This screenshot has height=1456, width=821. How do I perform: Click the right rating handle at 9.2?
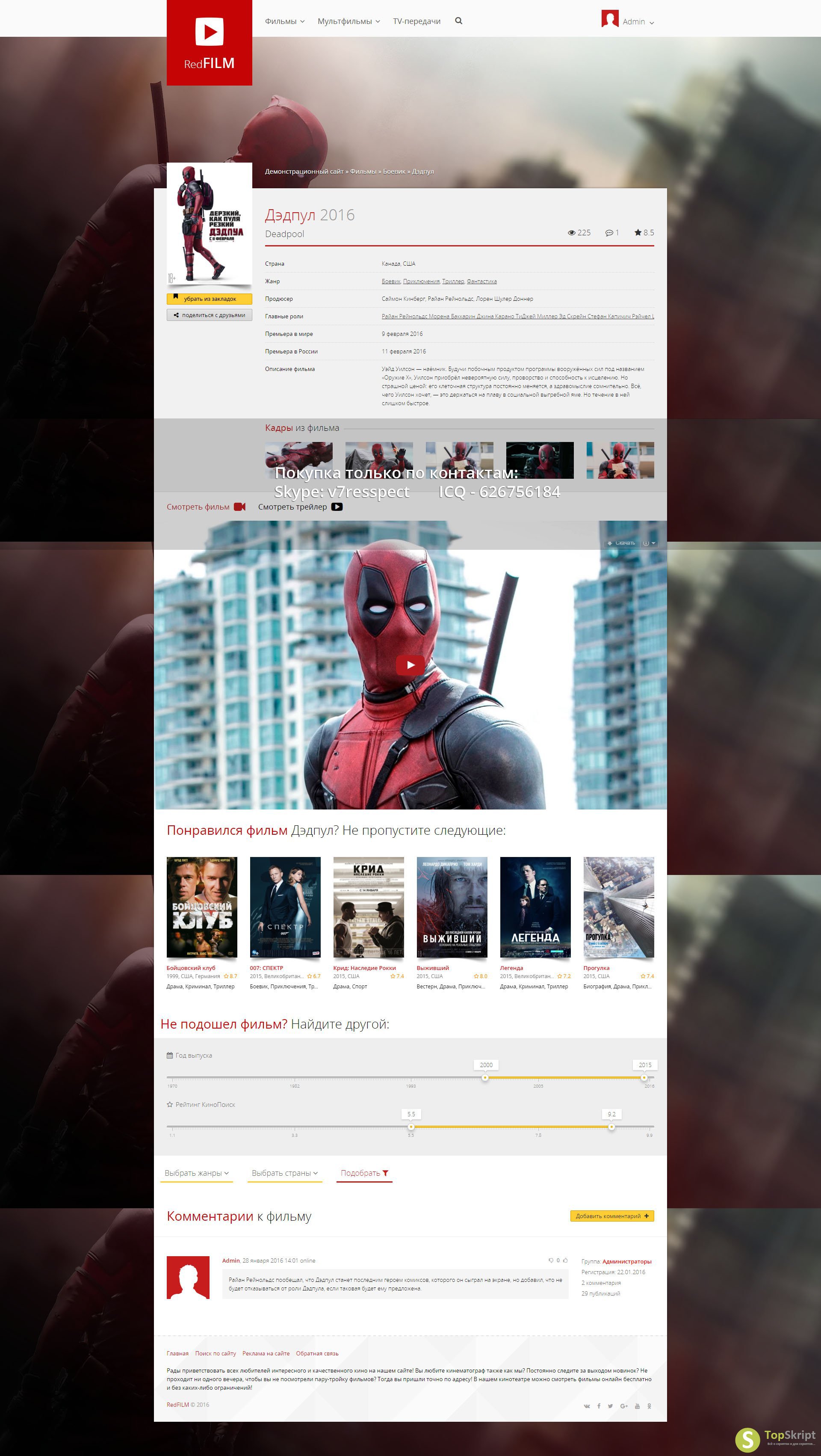pyautogui.click(x=611, y=1127)
